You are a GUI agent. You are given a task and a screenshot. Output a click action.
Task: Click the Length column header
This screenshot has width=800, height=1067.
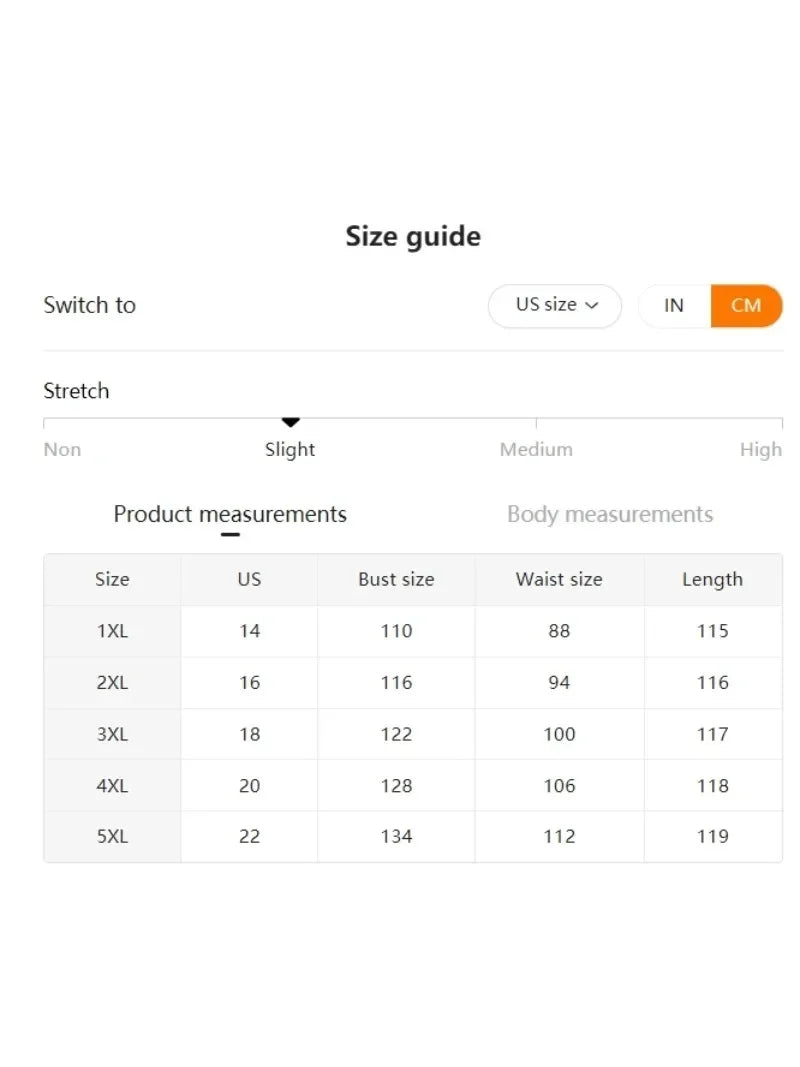tap(712, 579)
